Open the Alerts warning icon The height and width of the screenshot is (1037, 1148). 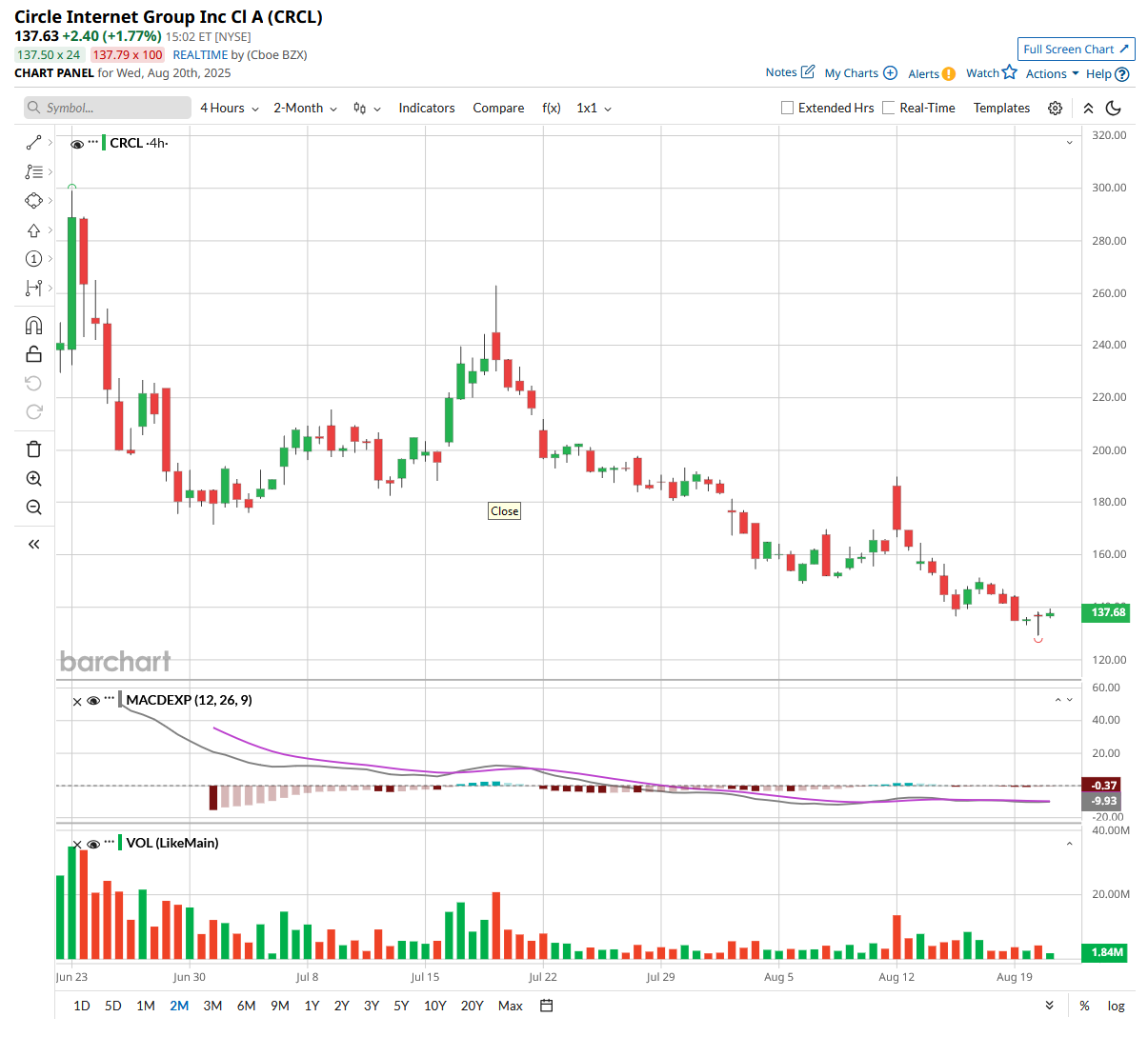click(x=949, y=74)
